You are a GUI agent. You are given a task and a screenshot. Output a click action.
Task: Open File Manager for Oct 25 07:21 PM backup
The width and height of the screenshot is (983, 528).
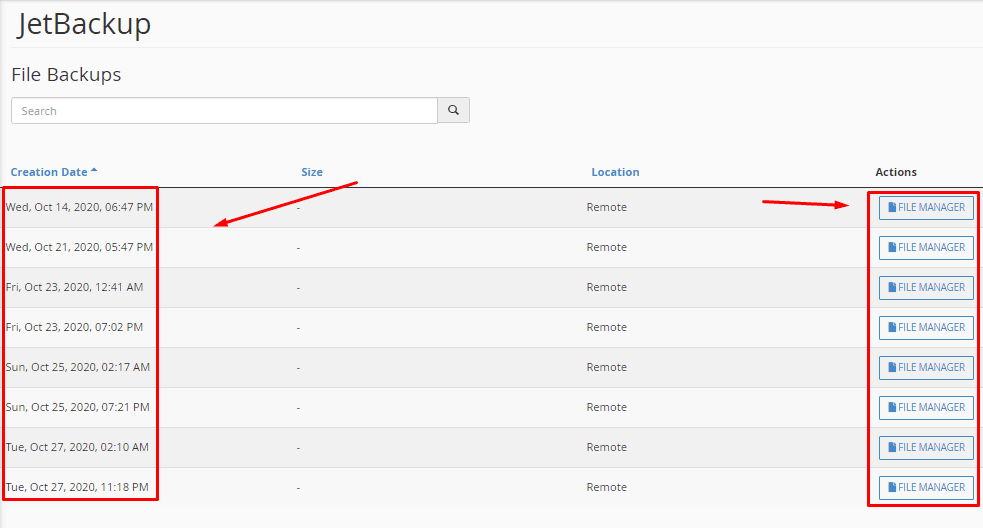click(926, 407)
